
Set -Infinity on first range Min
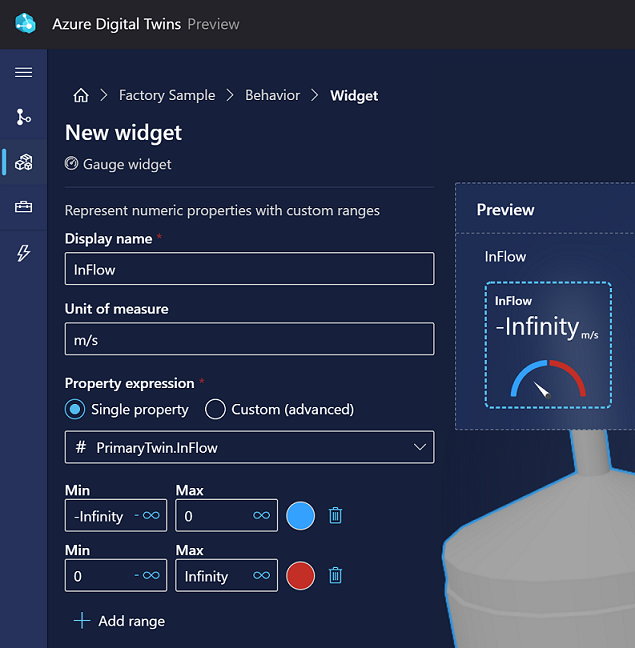147,515
